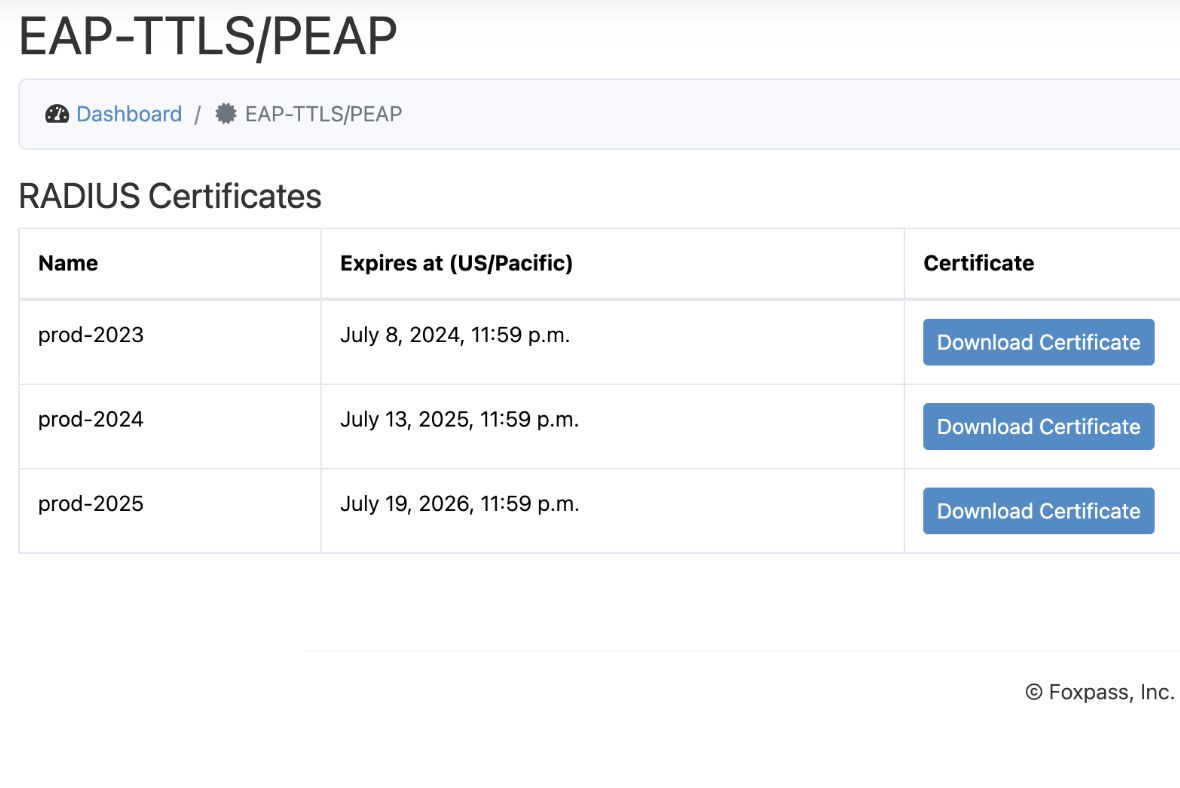Click the July 19, 2026 expiration date
This screenshot has width=1180, height=788.
[x=461, y=503]
